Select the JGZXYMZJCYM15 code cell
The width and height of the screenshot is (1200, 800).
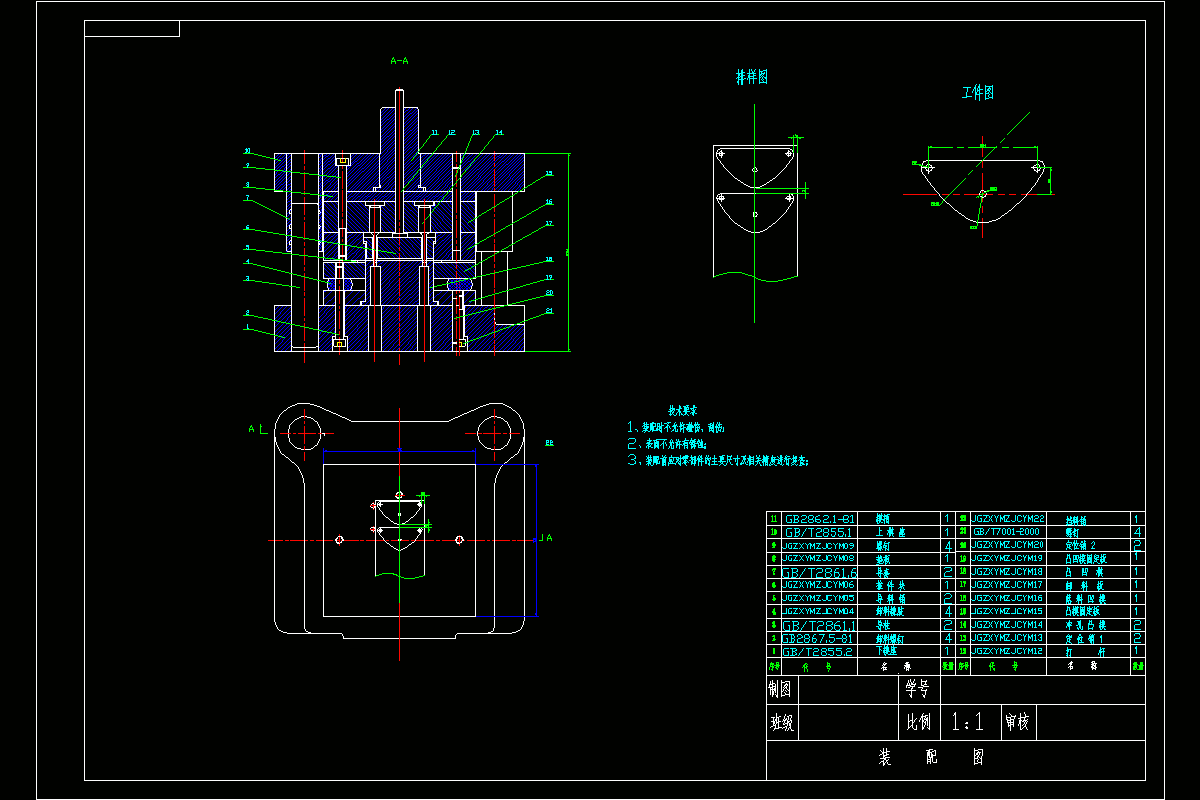[x=1007, y=611]
